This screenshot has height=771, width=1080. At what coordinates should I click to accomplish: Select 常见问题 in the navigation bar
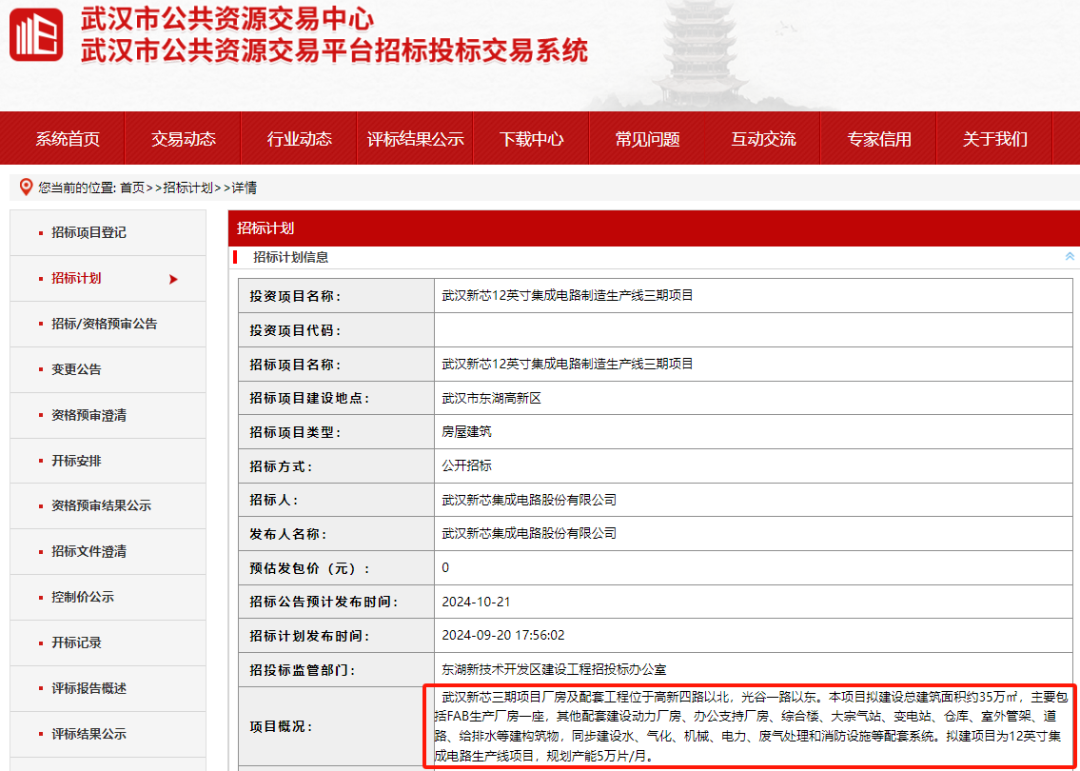coord(647,139)
